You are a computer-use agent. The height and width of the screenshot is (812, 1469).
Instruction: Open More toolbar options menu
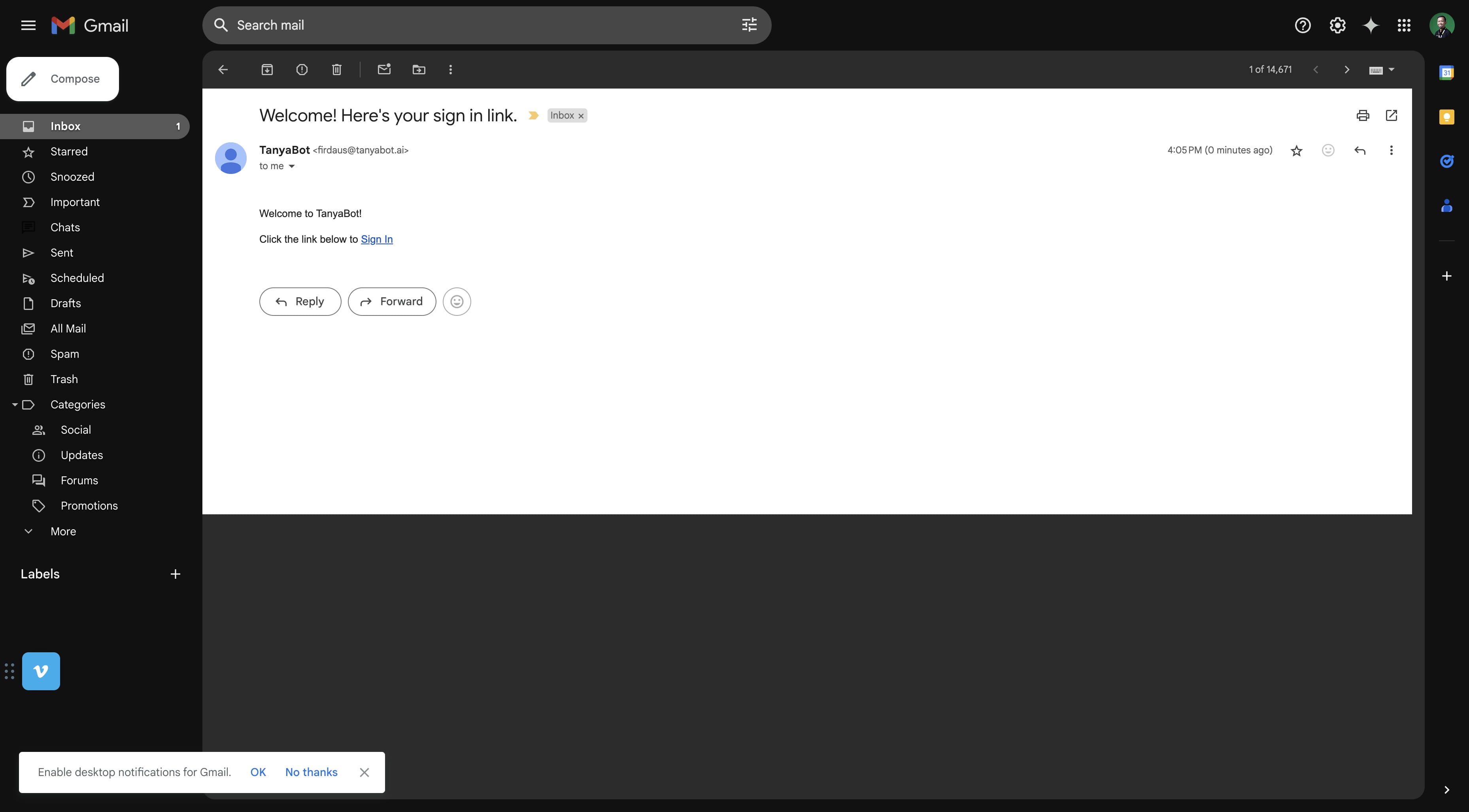[451, 70]
